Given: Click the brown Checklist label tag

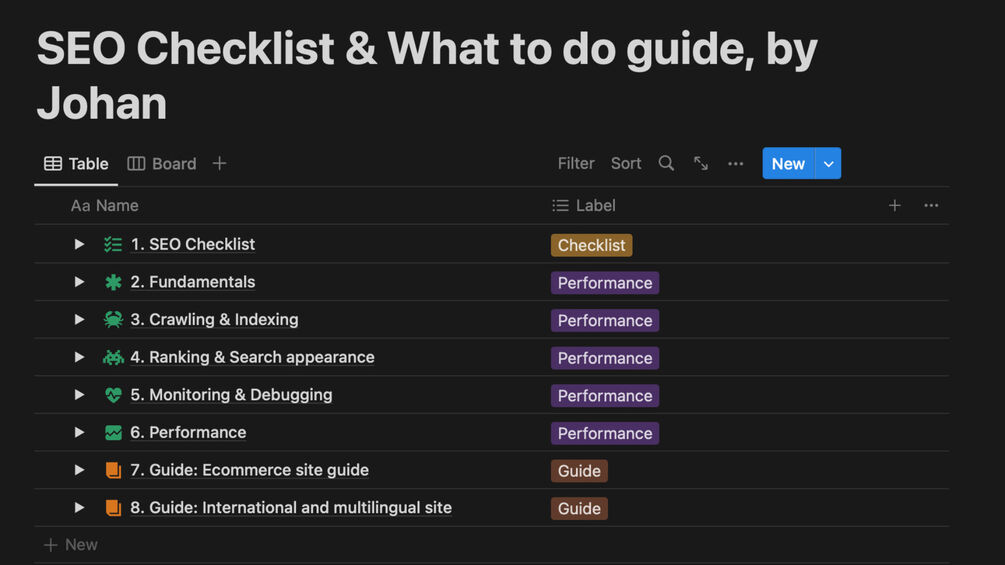Looking at the screenshot, I should point(591,245).
